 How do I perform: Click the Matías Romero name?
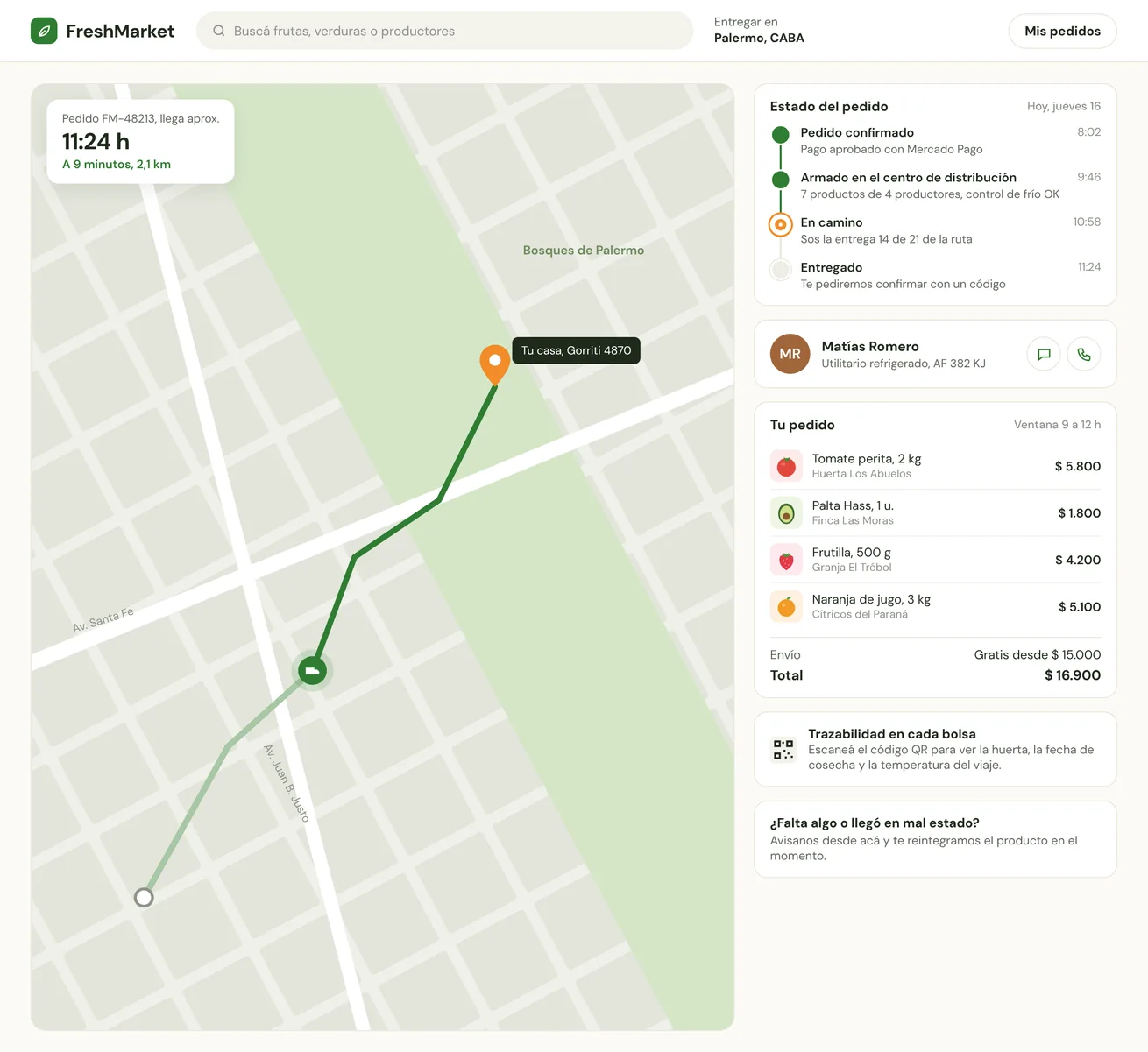click(870, 347)
